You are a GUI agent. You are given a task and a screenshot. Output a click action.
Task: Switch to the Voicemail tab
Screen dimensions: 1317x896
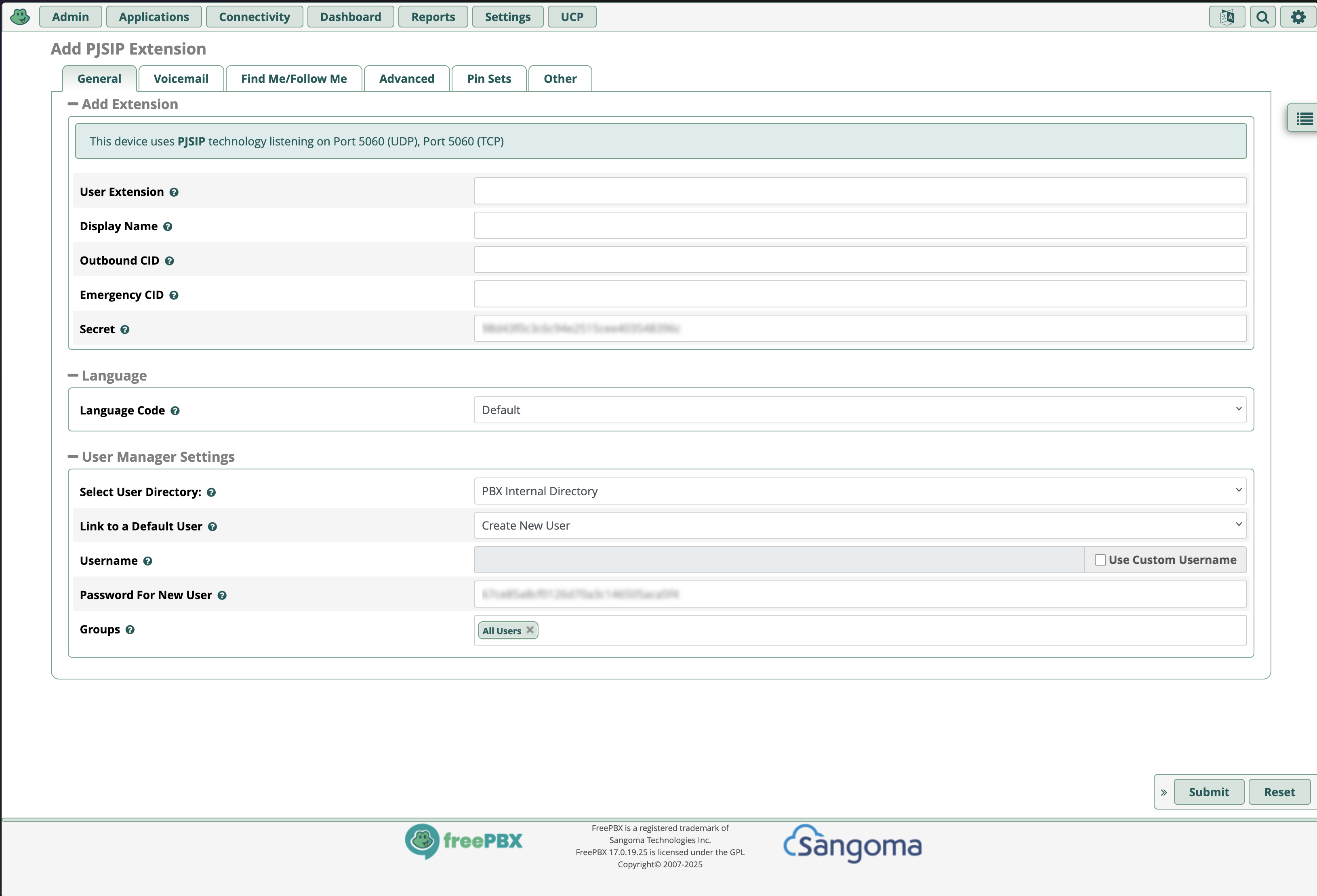(x=181, y=79)
